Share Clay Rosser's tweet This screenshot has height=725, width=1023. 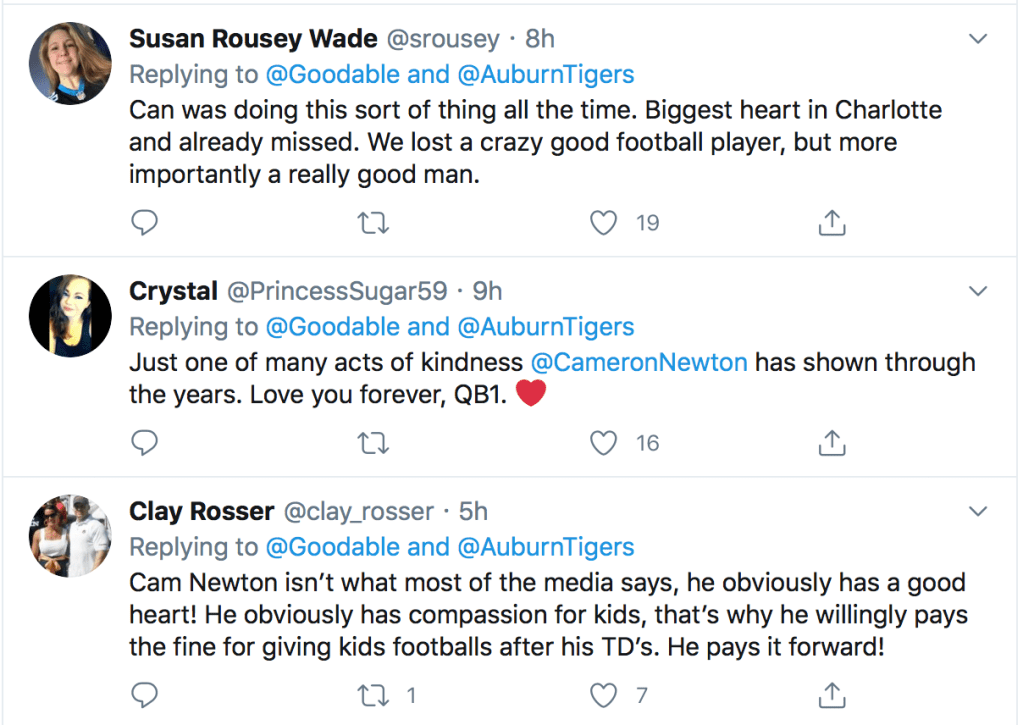832,694
